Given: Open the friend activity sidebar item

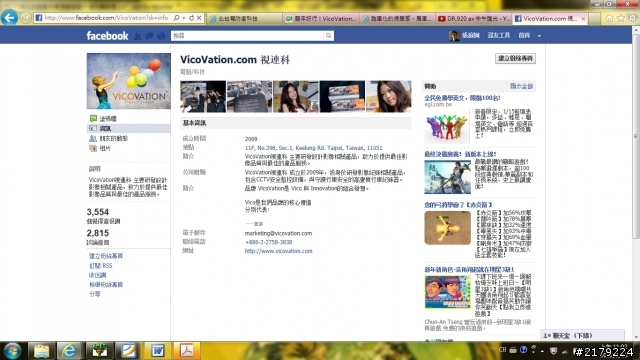Looking at the screenshot, I should pyautogui.click(x=129, y=138).
